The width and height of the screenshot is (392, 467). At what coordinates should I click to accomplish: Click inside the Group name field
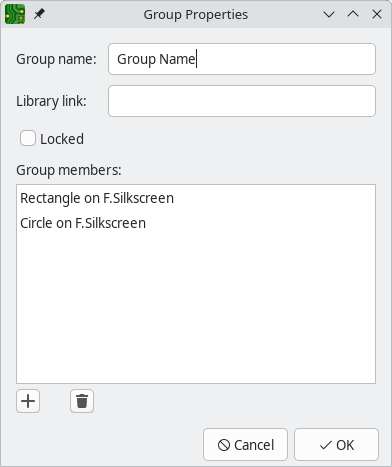click(x=242, y=59)
